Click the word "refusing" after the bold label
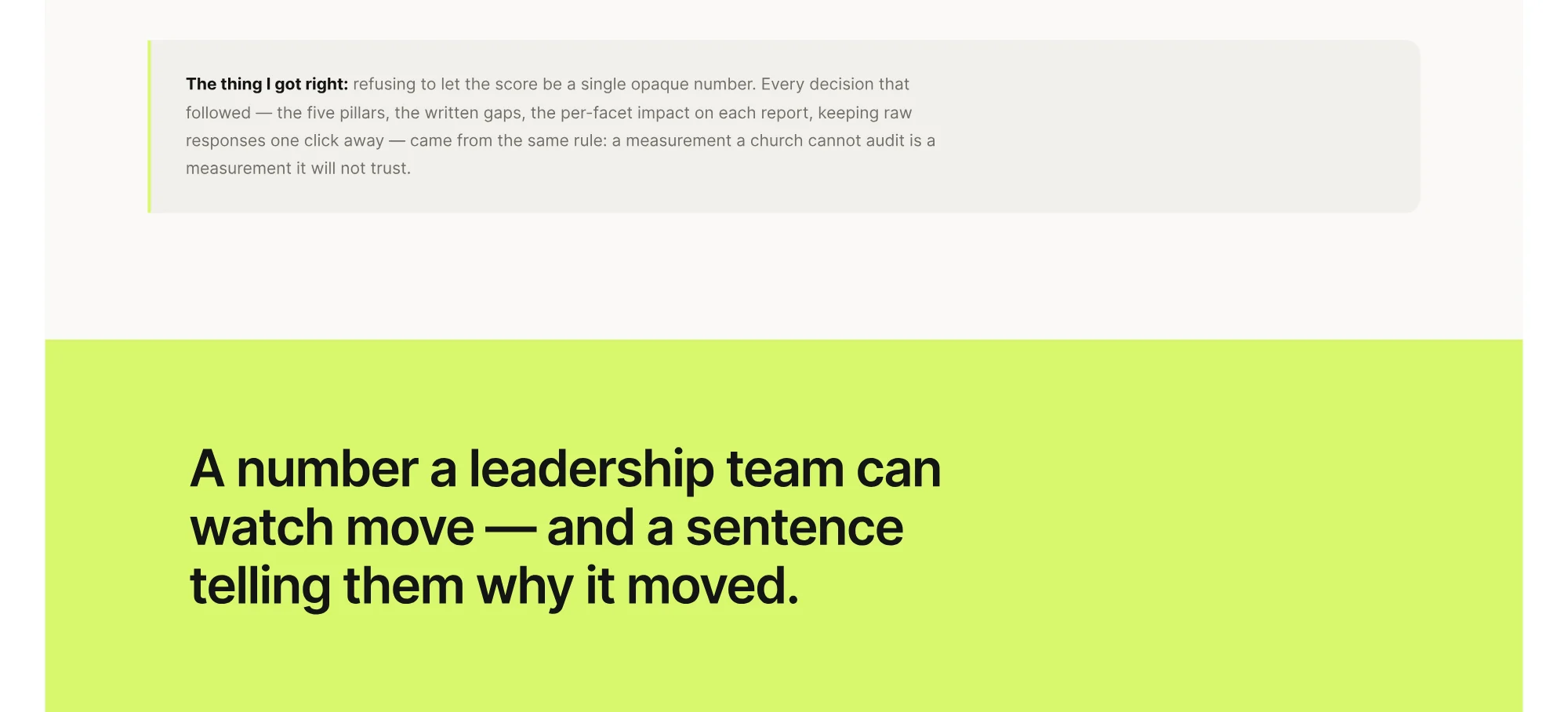This screenshot has height=712, width=1568. (384, 85)
